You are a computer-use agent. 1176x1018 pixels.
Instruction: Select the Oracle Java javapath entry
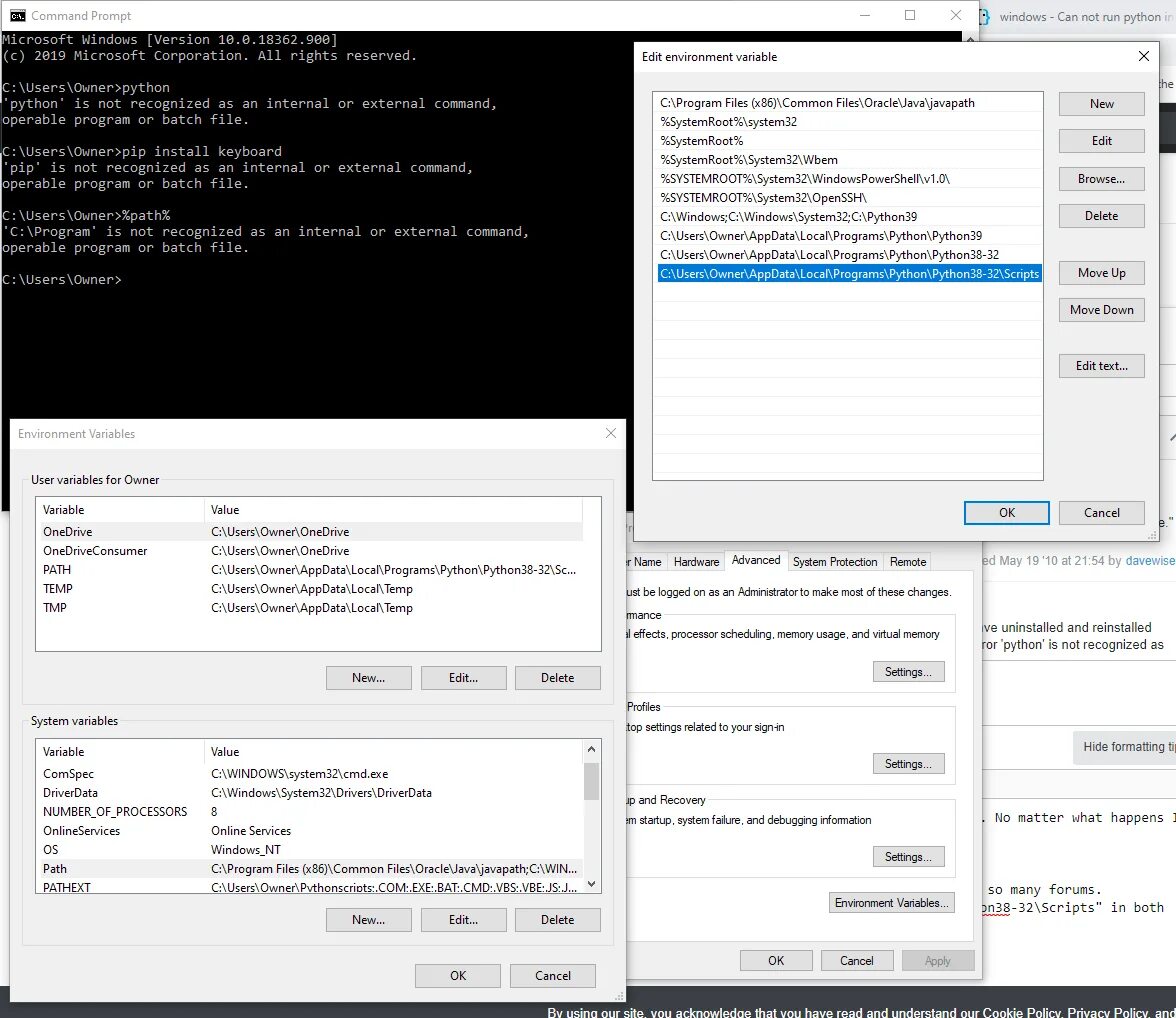[x=848, y=103]
